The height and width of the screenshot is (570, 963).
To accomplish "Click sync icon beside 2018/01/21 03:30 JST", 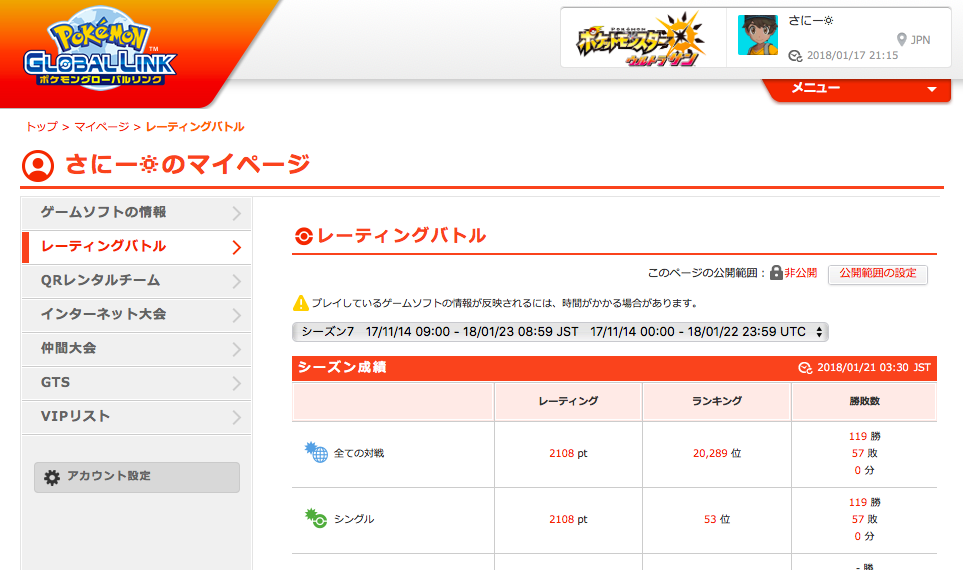I will coord(805,368).
